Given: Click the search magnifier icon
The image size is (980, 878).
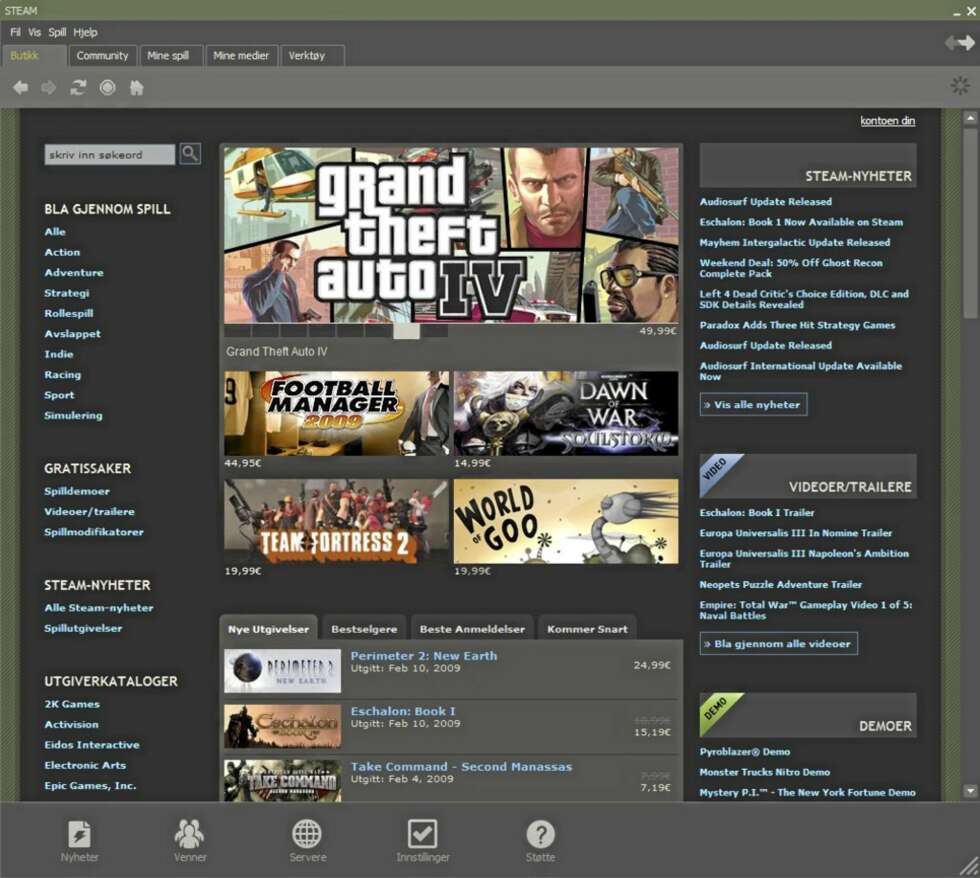Looking at the screenshot, I should click(190, 154).
